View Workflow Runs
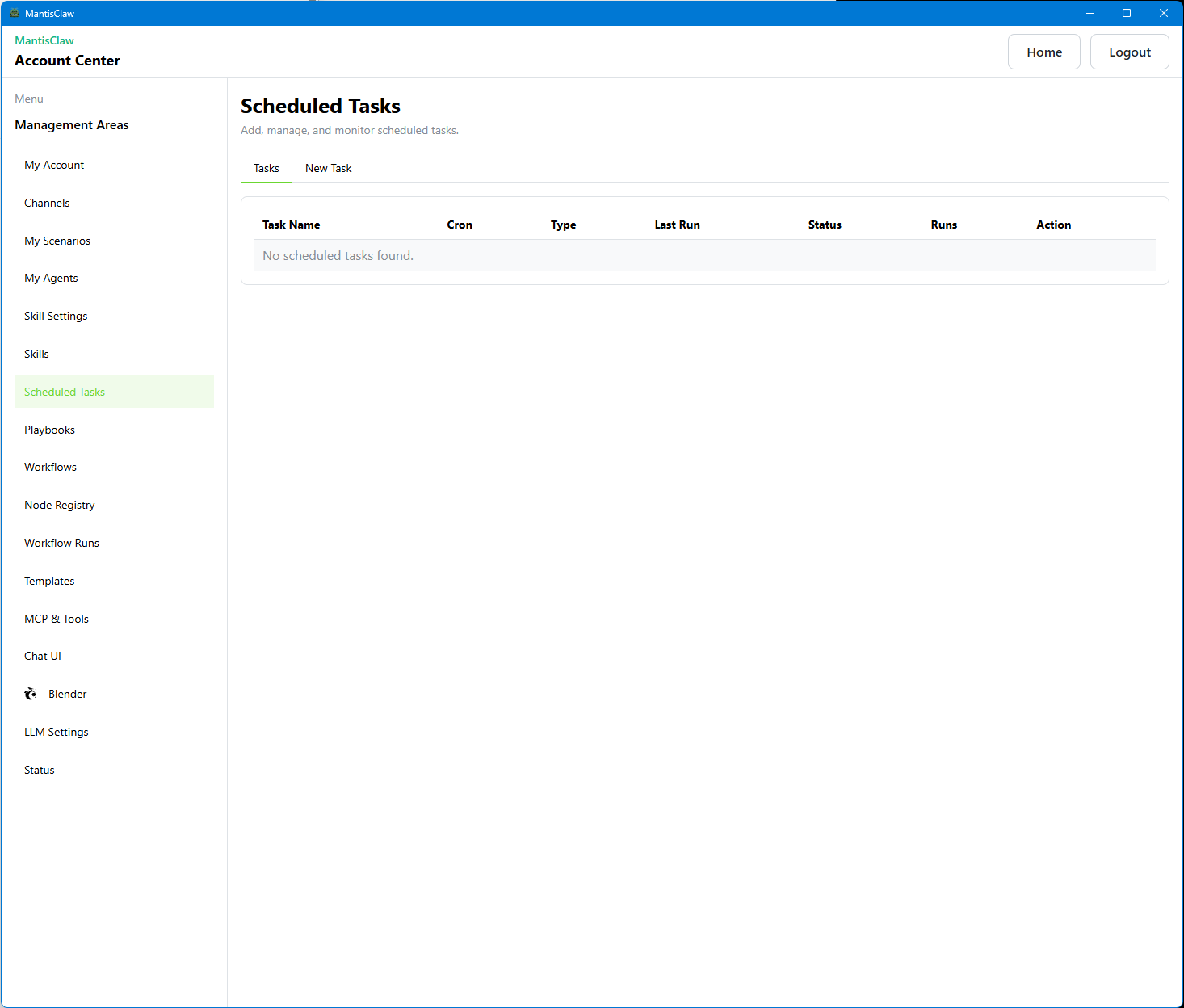The image size is (1184, 1008). [x=61, y=543]
